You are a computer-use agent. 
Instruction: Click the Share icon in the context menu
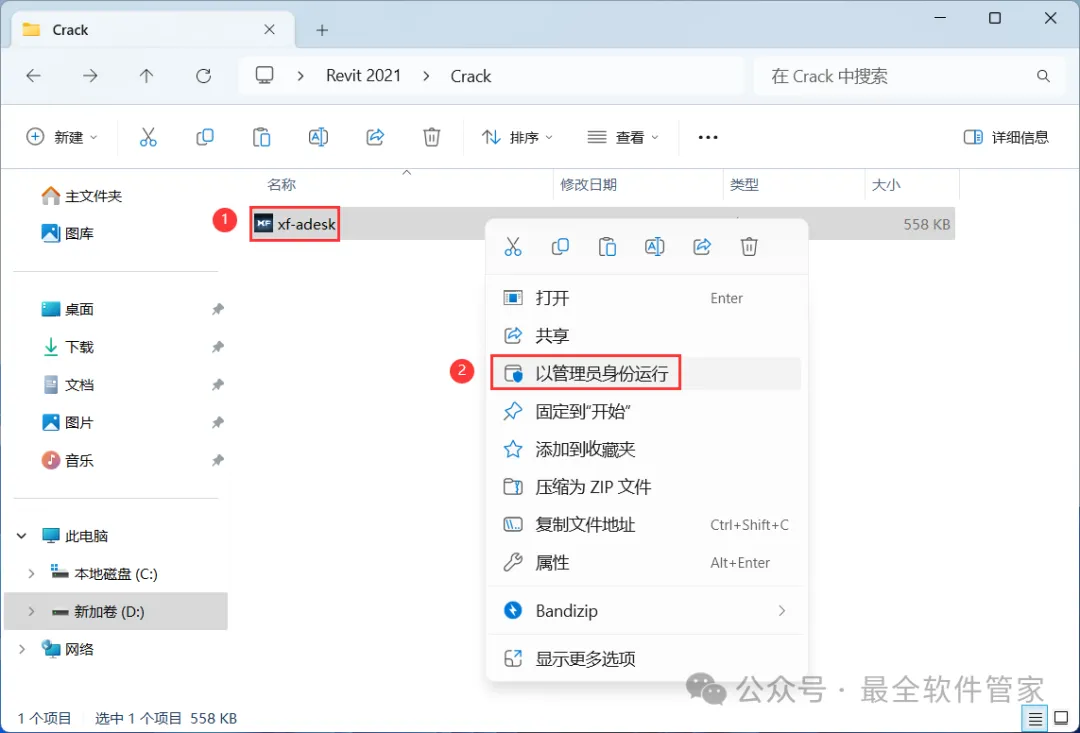pyautogui.click(x=701, y=246)
